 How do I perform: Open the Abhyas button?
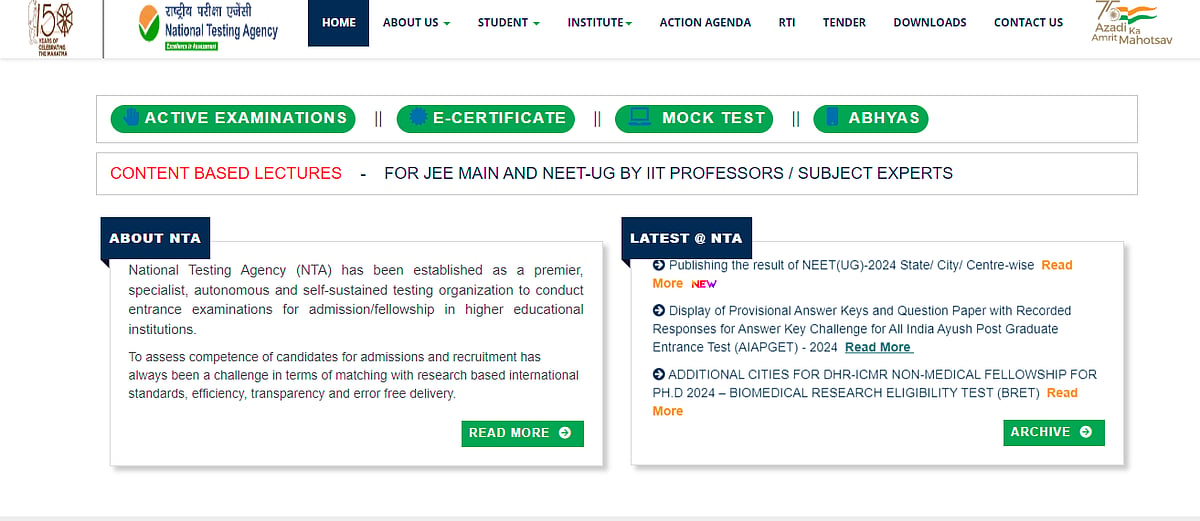coord(871,118)
